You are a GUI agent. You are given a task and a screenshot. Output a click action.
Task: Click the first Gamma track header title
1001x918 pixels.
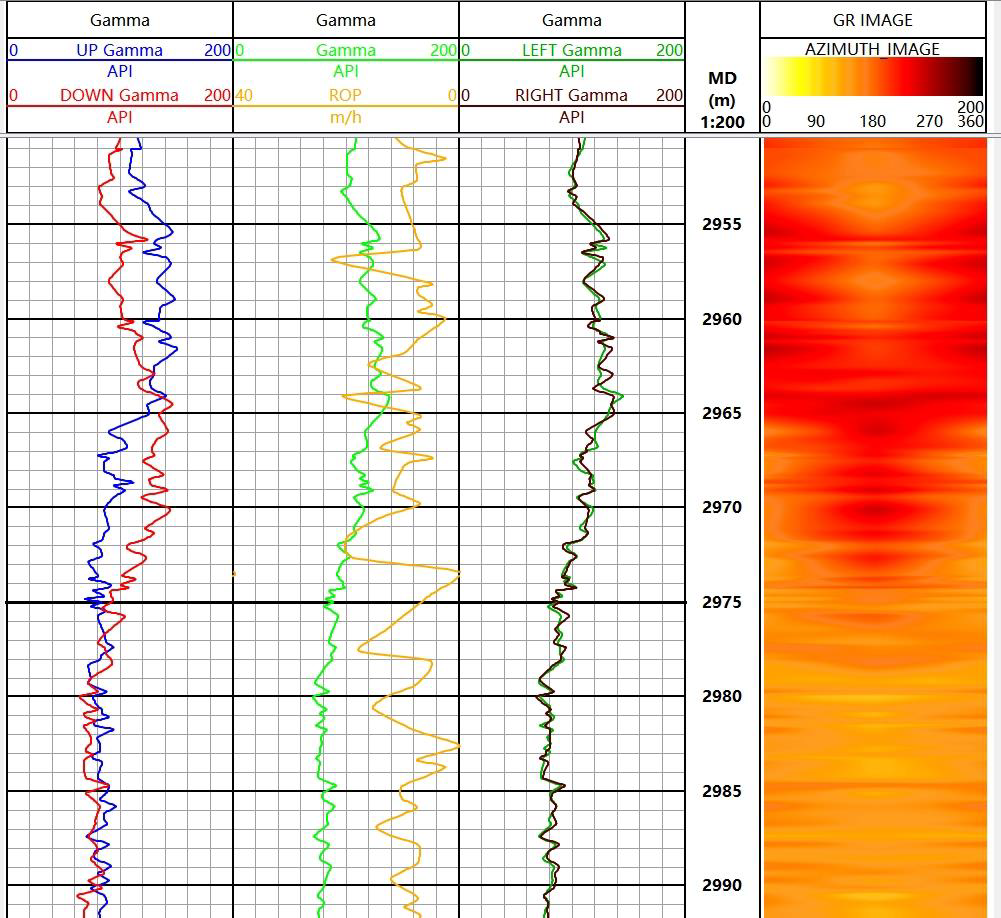coord(119,20)
